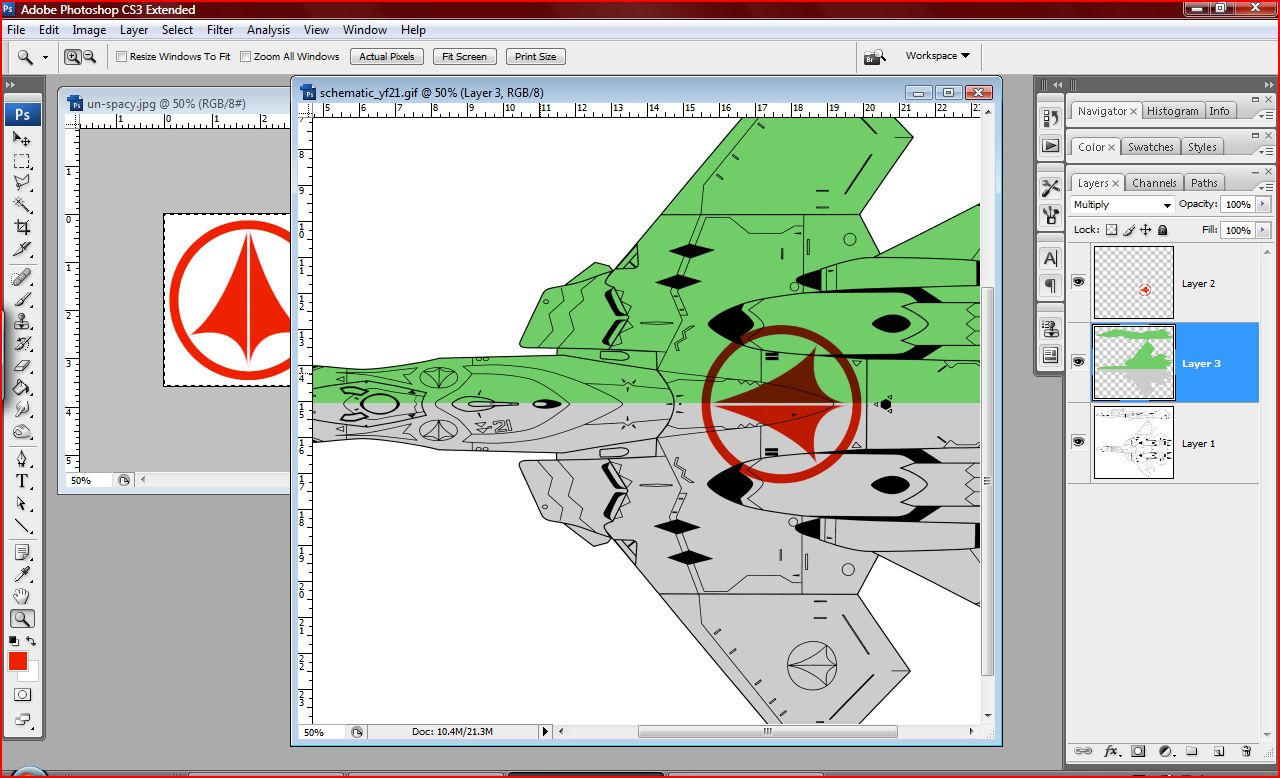This screenshot has height=778, width=1280.
Task: Select the Clone Stamp tool
Action: point(22,322)
